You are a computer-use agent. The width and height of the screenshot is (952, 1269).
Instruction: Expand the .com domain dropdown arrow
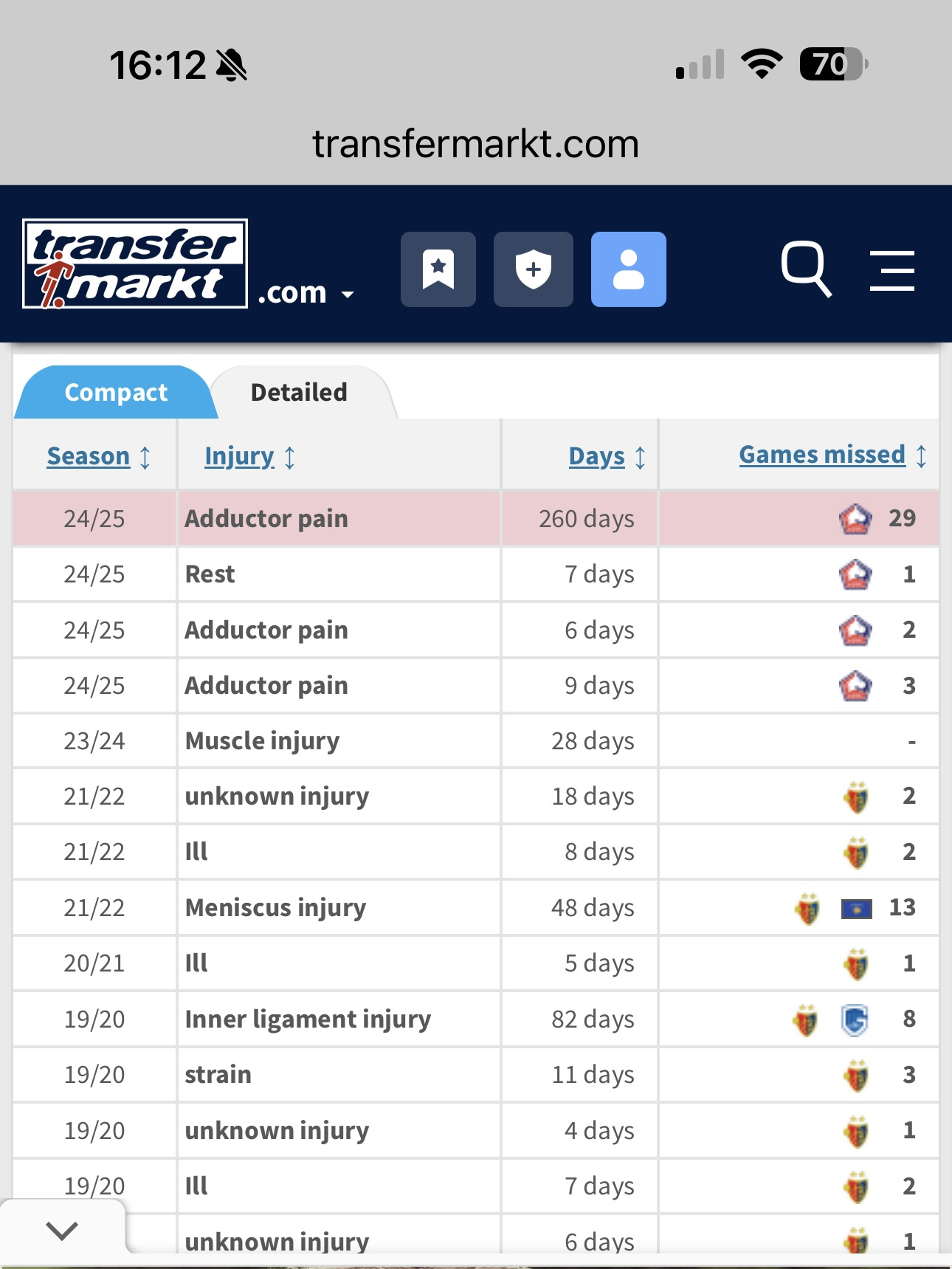tap(348, 295)
